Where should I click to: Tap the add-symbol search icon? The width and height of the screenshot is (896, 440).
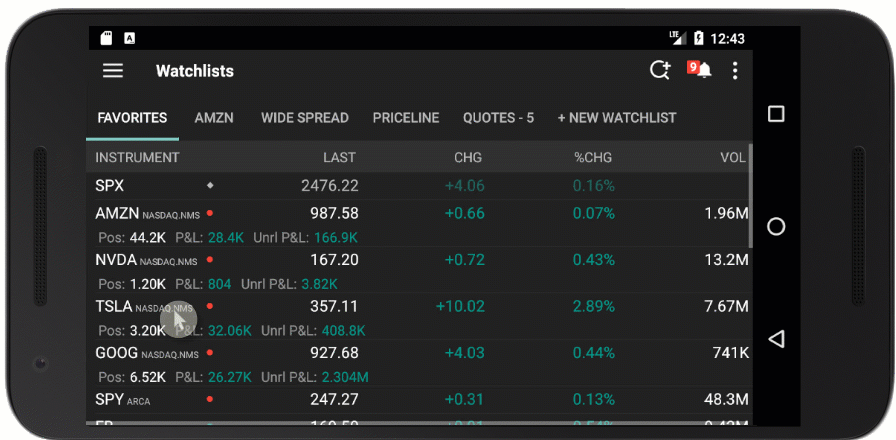click(x=660, y=70)
